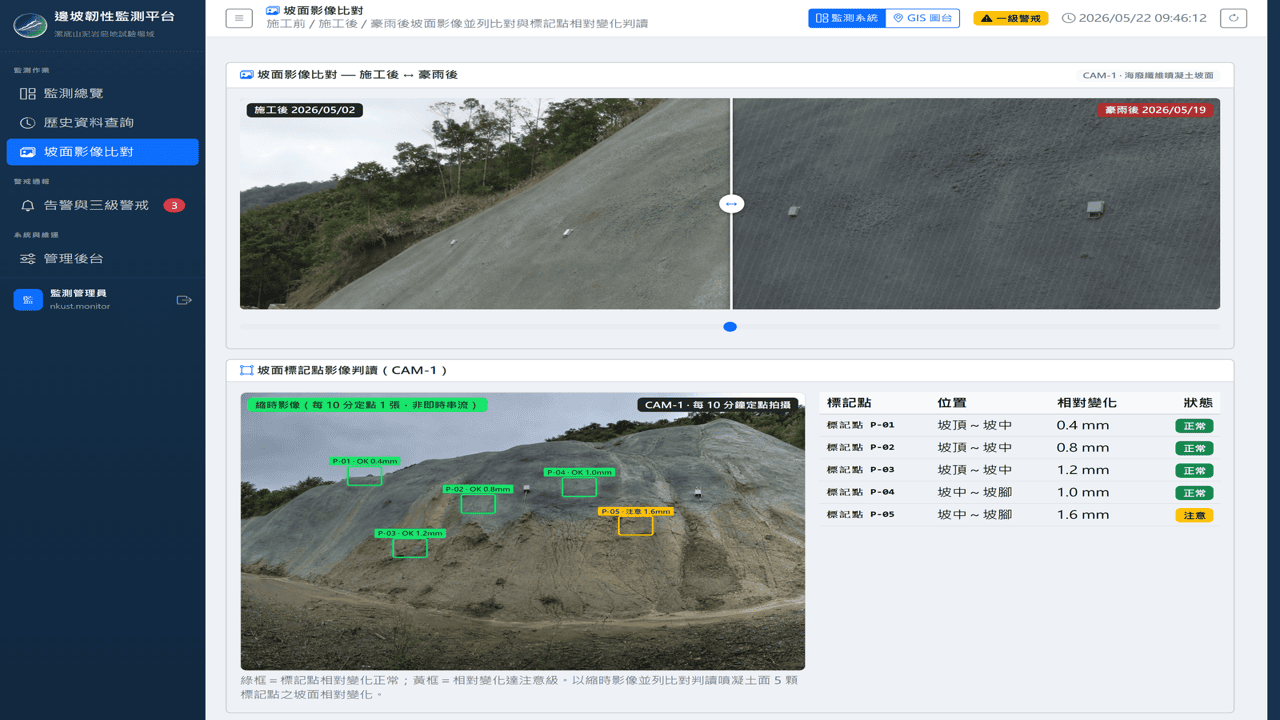Click the bell icon for 告警與三級警戒
The height and width of the screenshot is (720, 1280).
[x=28, y=205]
